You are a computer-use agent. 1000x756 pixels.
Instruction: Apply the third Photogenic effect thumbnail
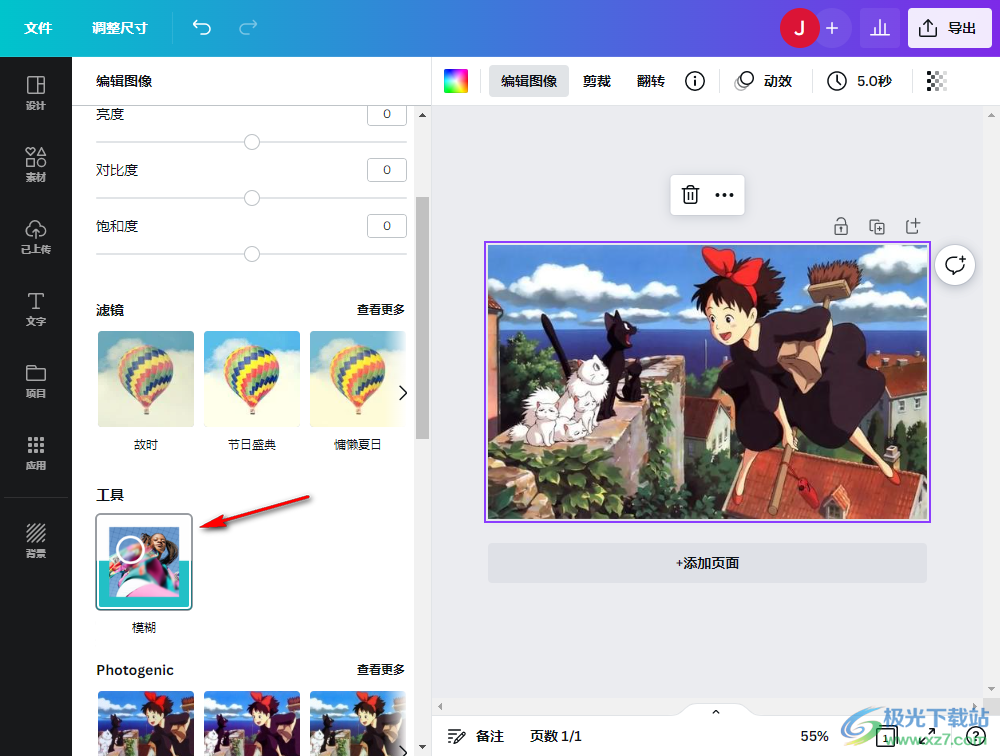(357, 723)
